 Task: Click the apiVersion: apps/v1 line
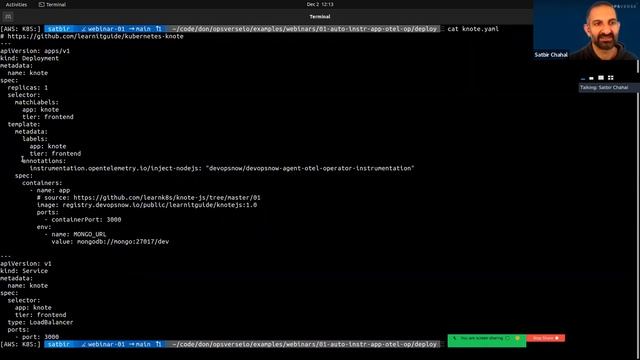tap(35, 51)
